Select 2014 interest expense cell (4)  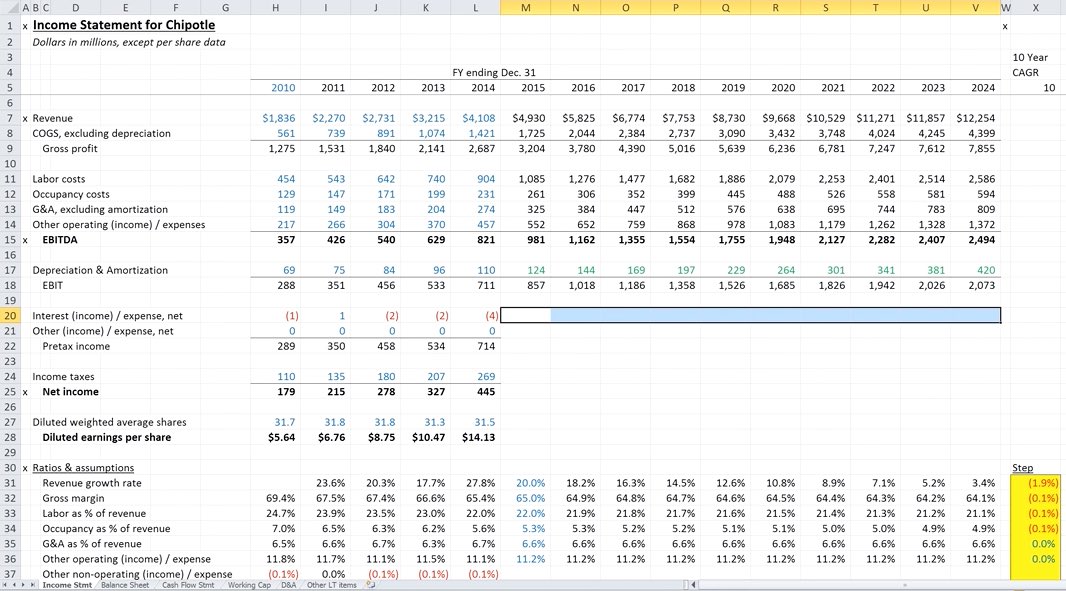492,316
